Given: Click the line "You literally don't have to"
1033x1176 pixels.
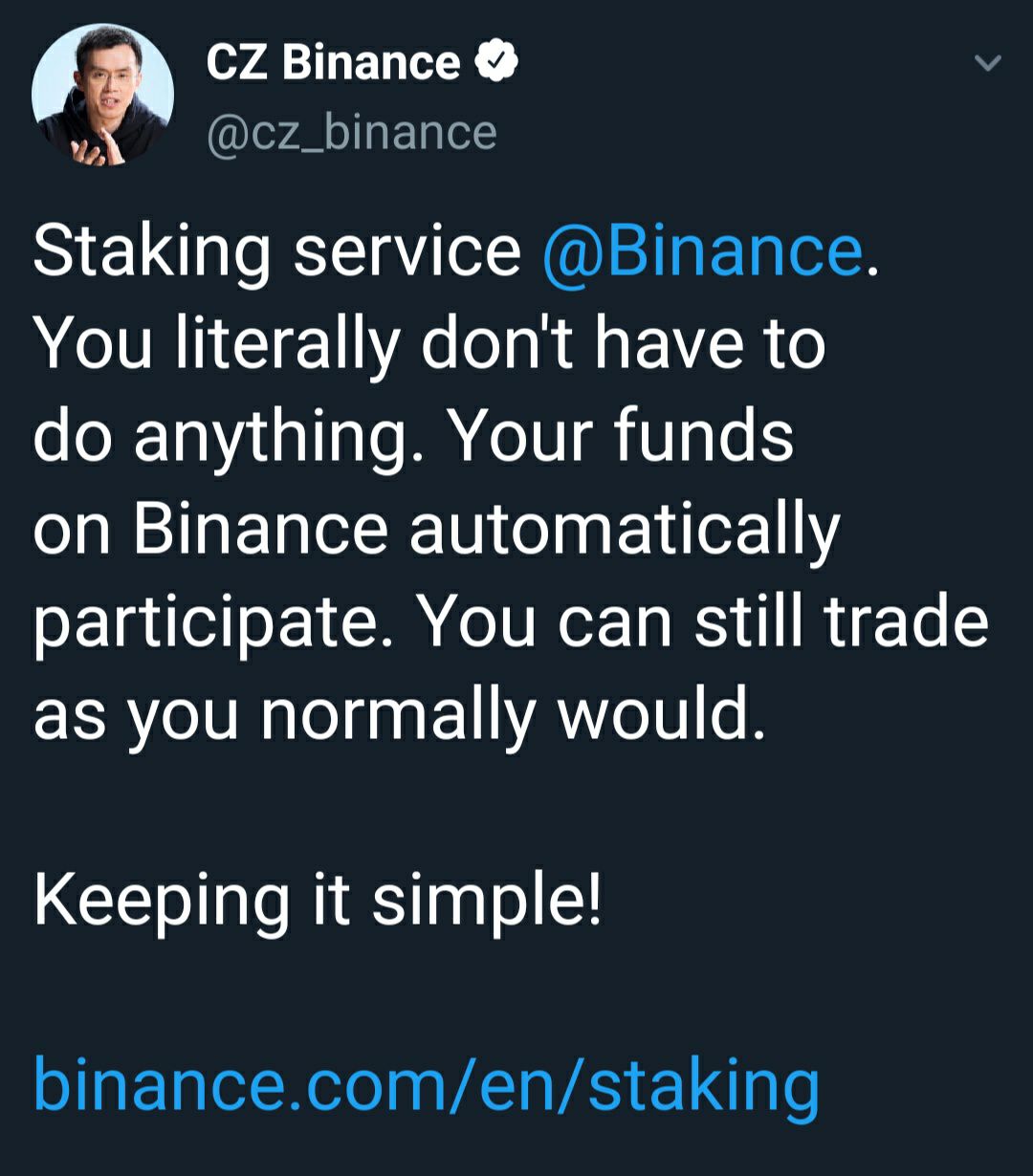Looking at the screenshot, I should [x=429, y=343].
